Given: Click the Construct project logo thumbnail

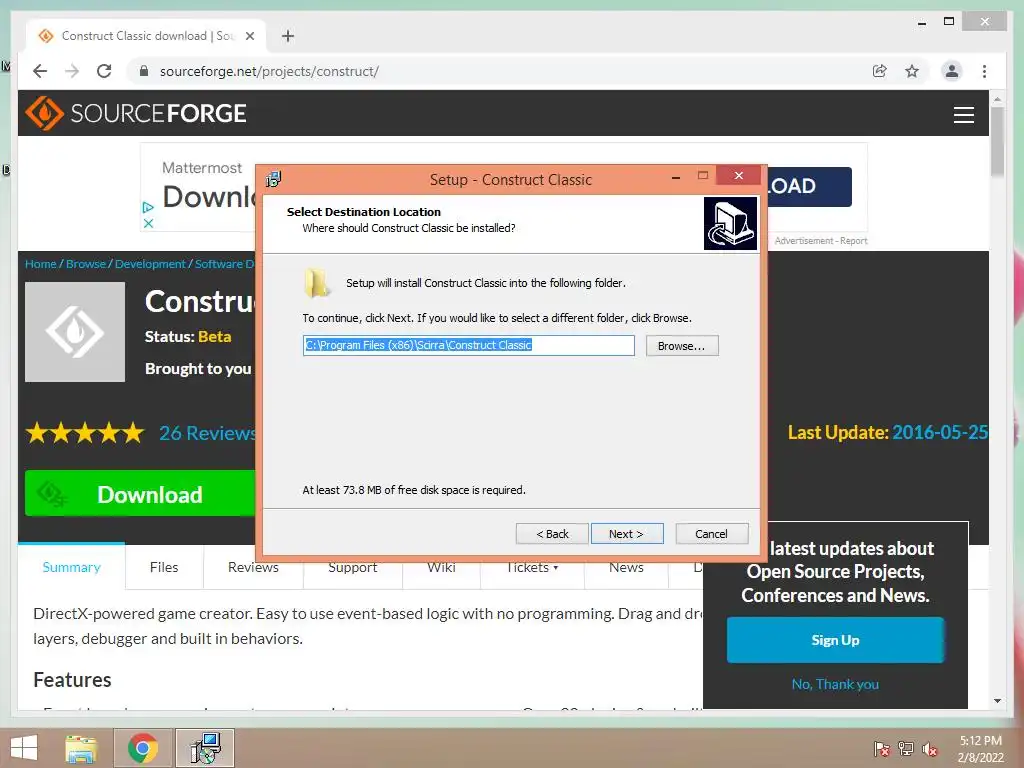Looking at the screenshot, I should pyautogui.click(x=75, y=332).
